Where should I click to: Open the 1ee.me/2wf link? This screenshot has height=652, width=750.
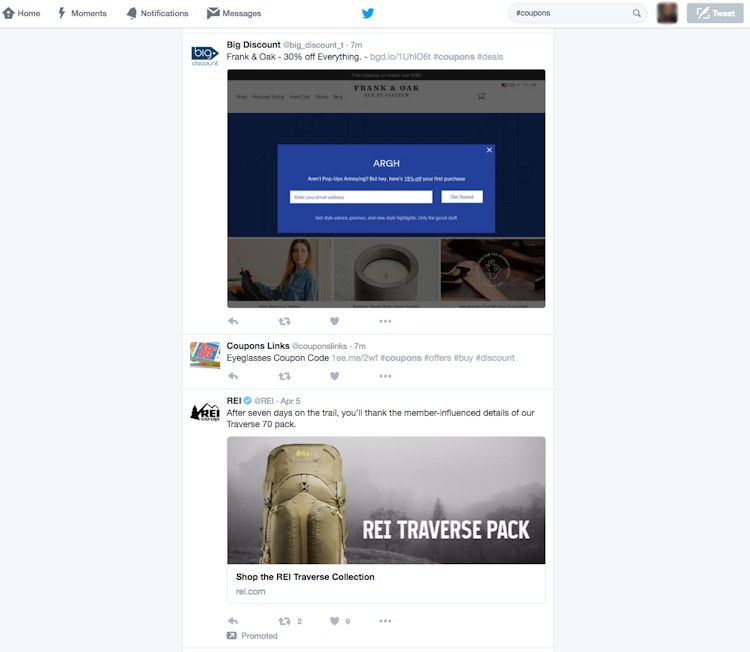pos(354,358)
